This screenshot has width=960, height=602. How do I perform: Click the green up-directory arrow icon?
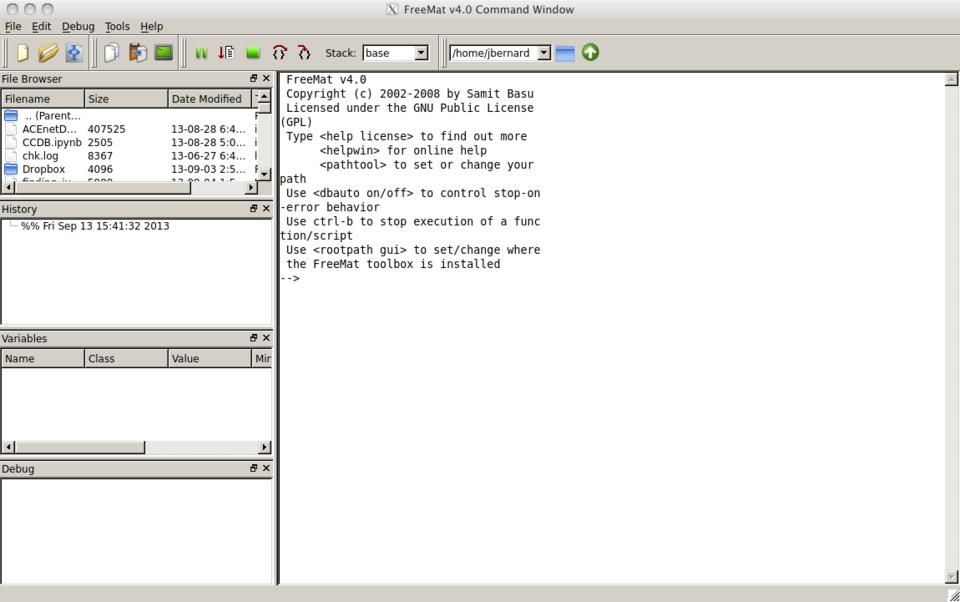pos(590,52)
